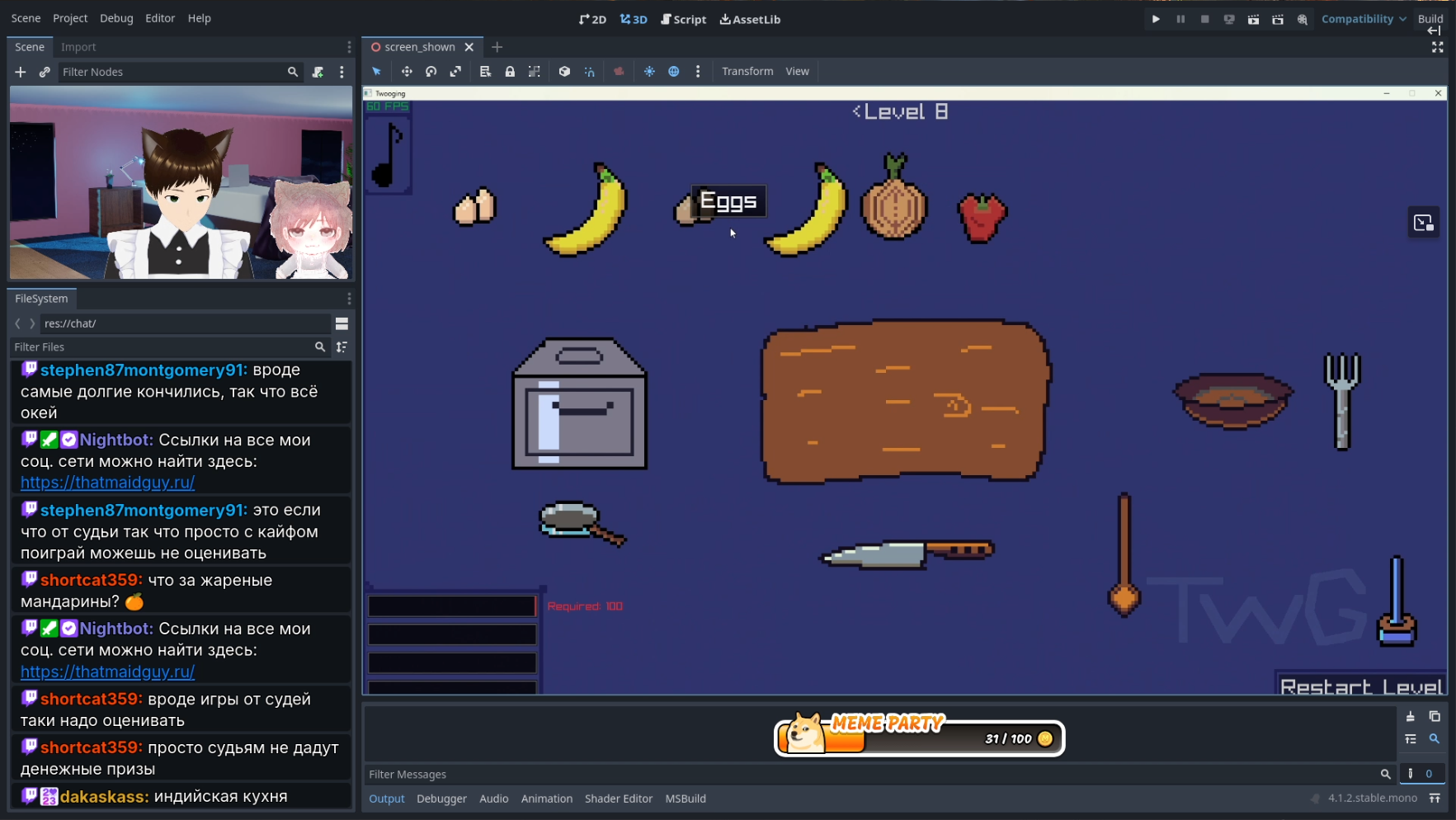This screenshot has height=820, width=1456.
Task: Add a new child node
Action: point(21,73)
